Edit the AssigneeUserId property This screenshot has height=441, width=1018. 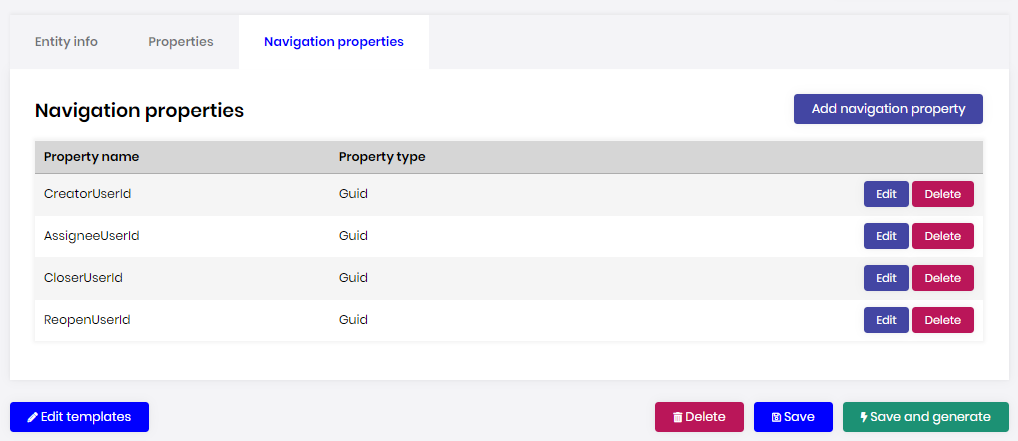886,236
